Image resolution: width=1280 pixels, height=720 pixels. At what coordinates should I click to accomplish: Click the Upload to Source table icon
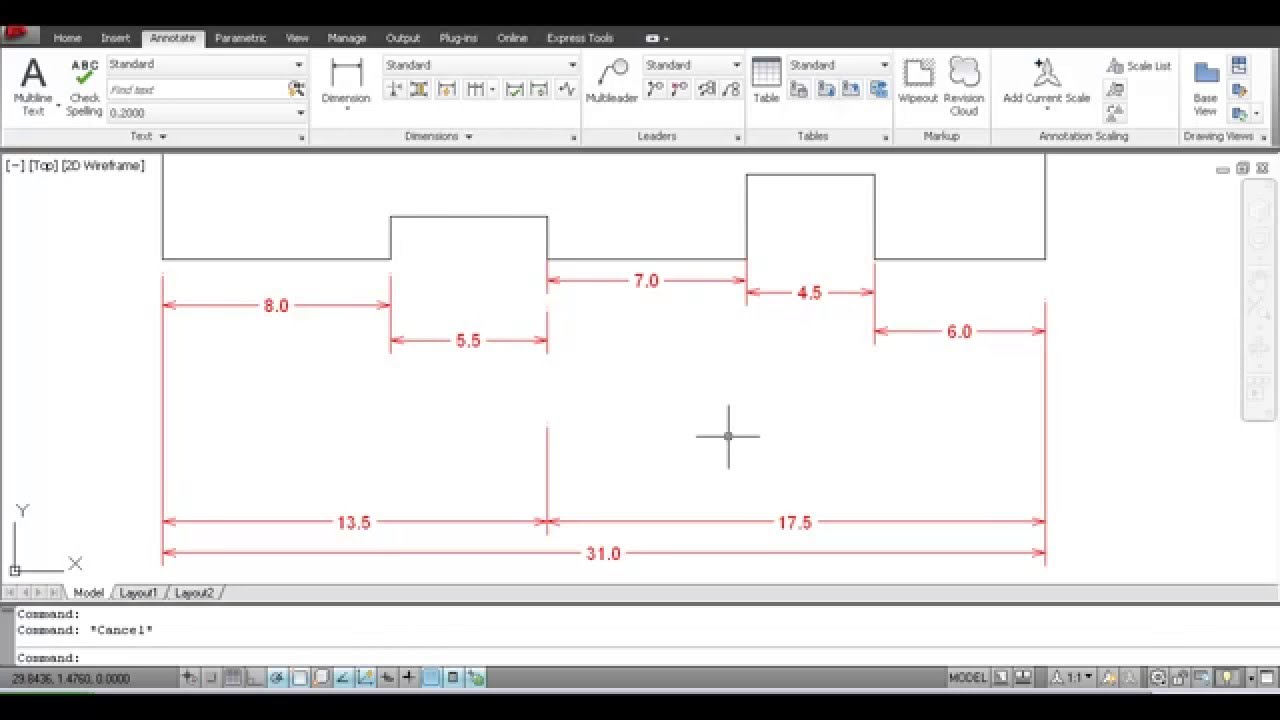point(852,89)
